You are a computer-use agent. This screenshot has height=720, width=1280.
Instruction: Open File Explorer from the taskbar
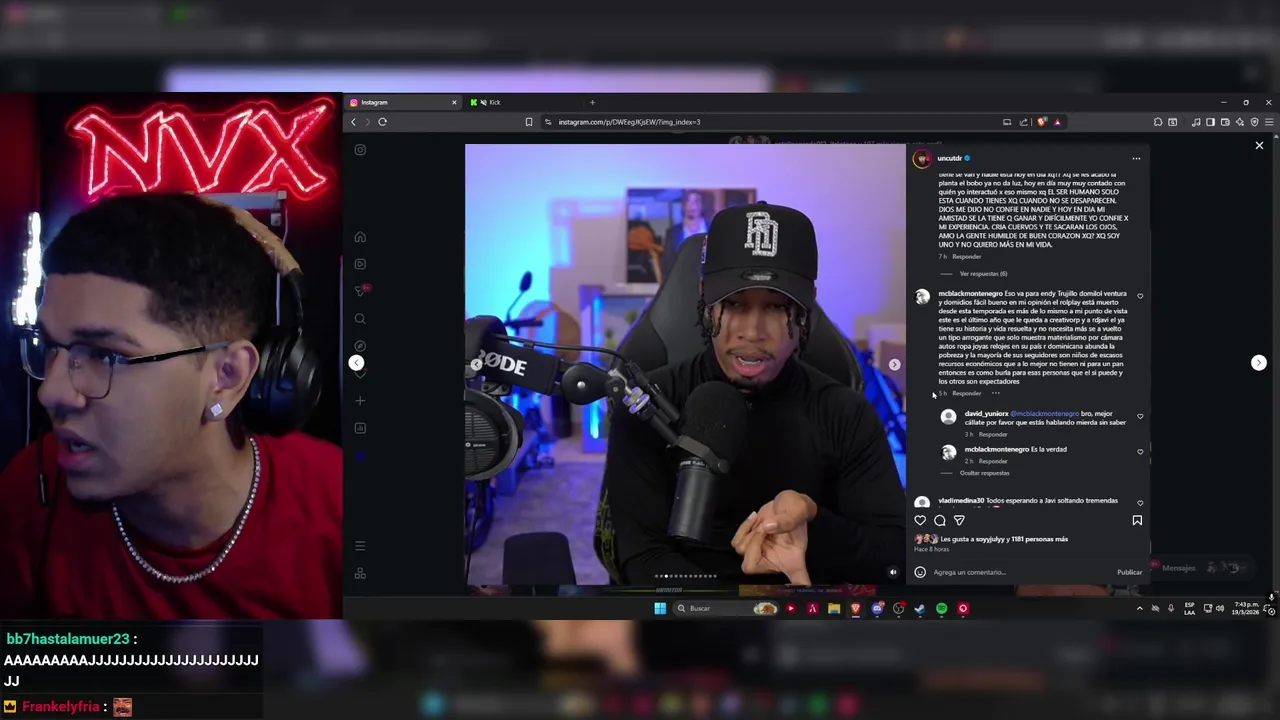click(833, 608)
